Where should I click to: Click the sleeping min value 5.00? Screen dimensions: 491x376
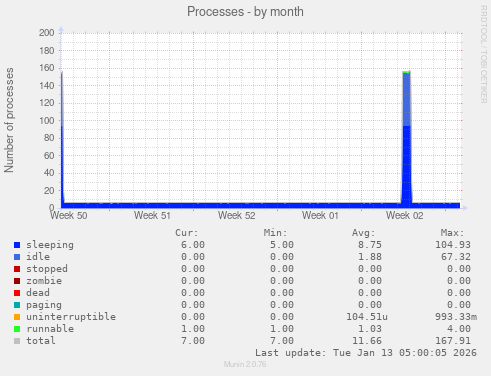[x=282, y=245]
